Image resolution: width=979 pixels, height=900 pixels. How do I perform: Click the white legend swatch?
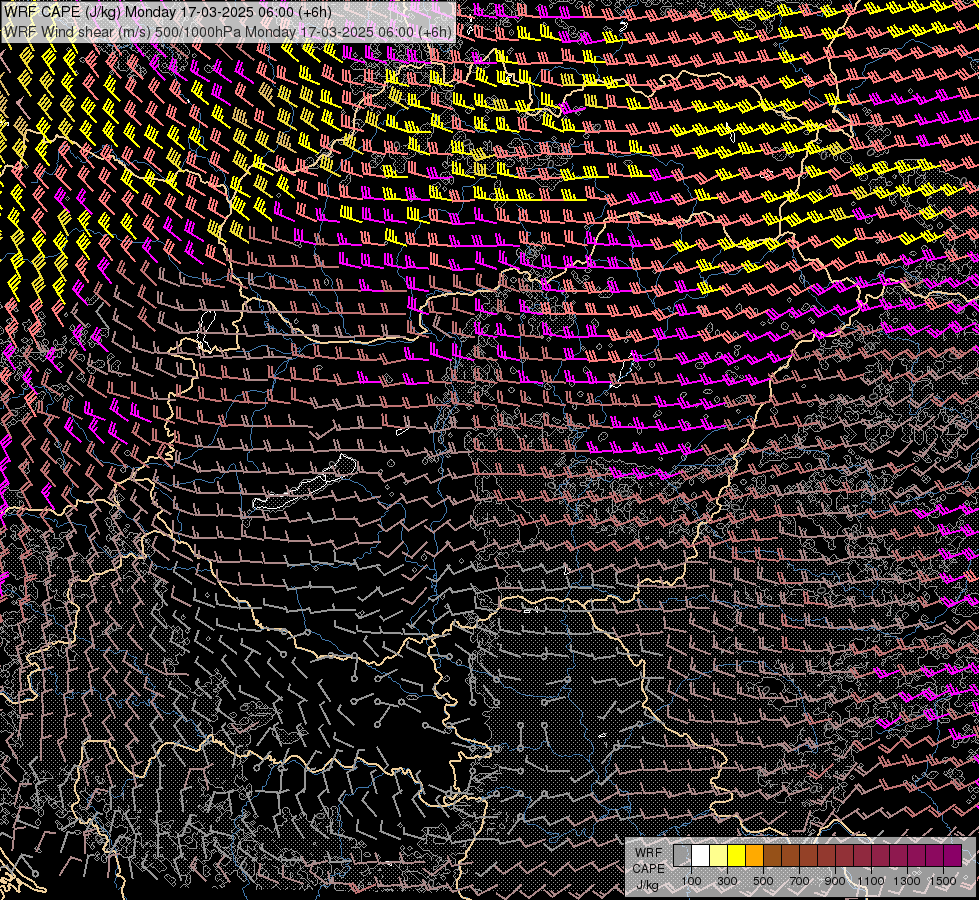[701, 855]
